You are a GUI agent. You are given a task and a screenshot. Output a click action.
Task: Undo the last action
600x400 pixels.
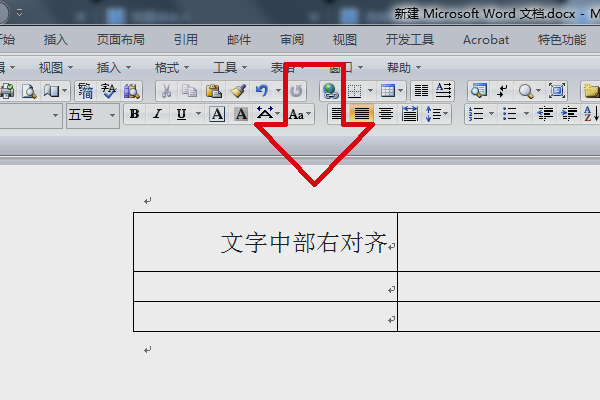[x=262, y=91]
